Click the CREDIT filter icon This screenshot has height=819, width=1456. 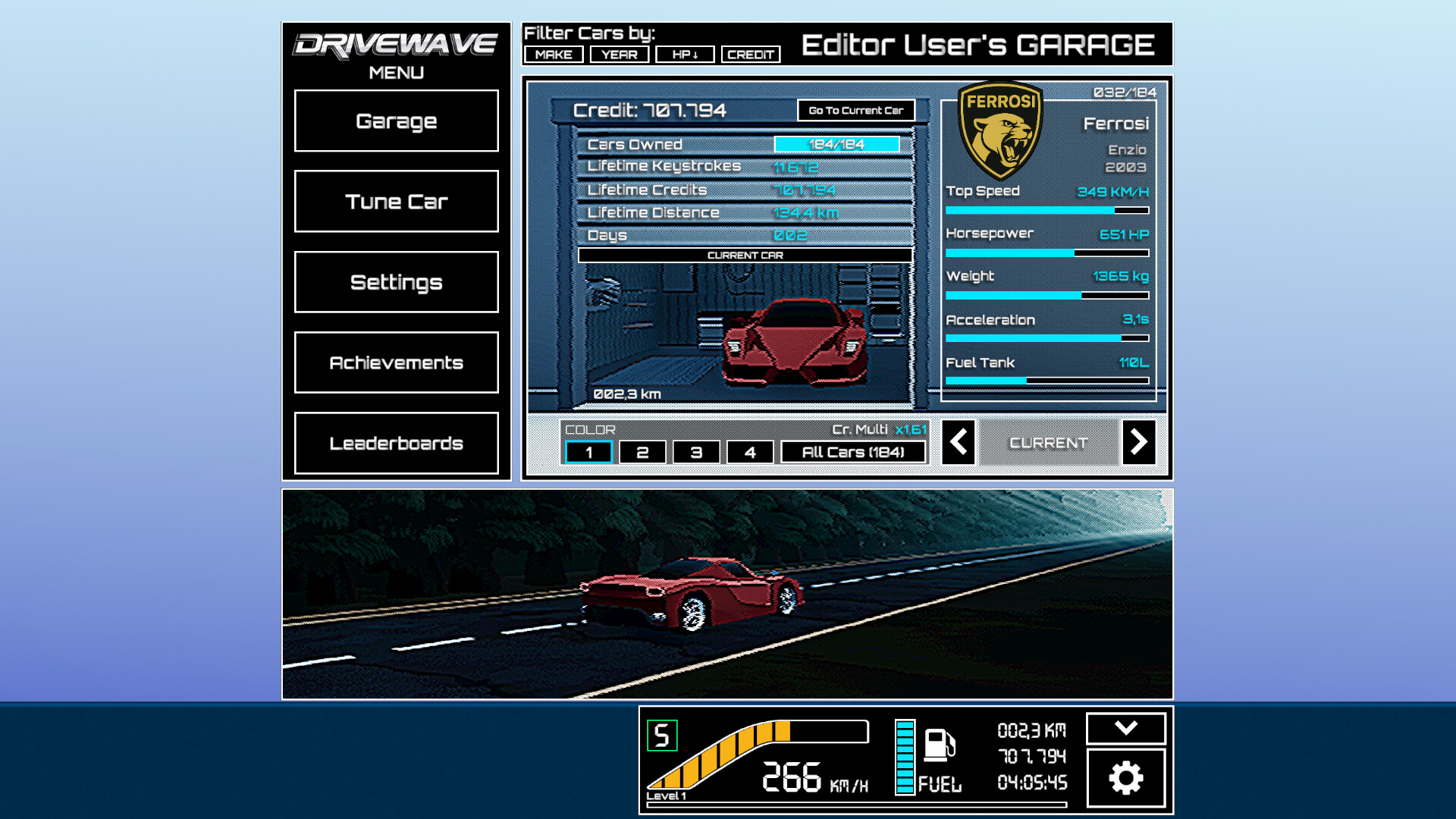click(x=750, y=54)
